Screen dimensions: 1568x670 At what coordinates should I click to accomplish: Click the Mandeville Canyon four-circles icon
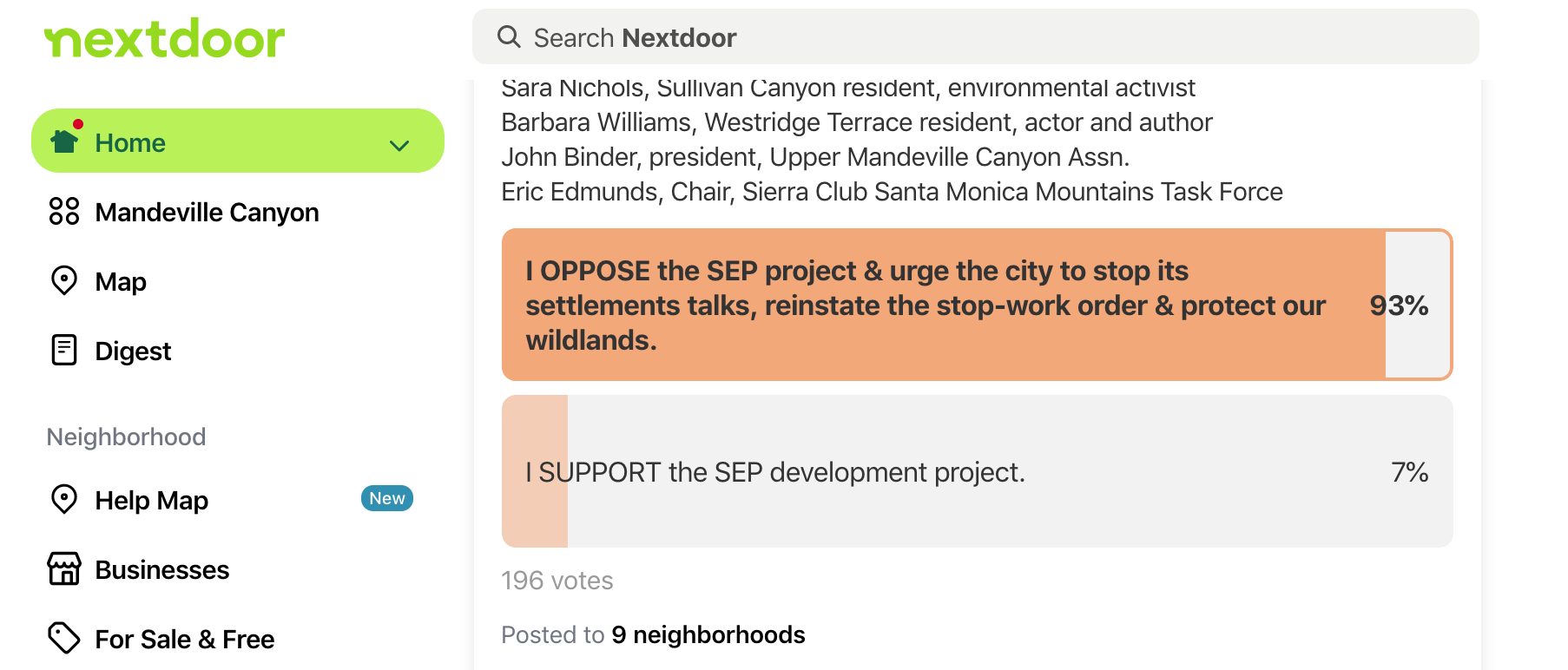[x=64, y=211]
